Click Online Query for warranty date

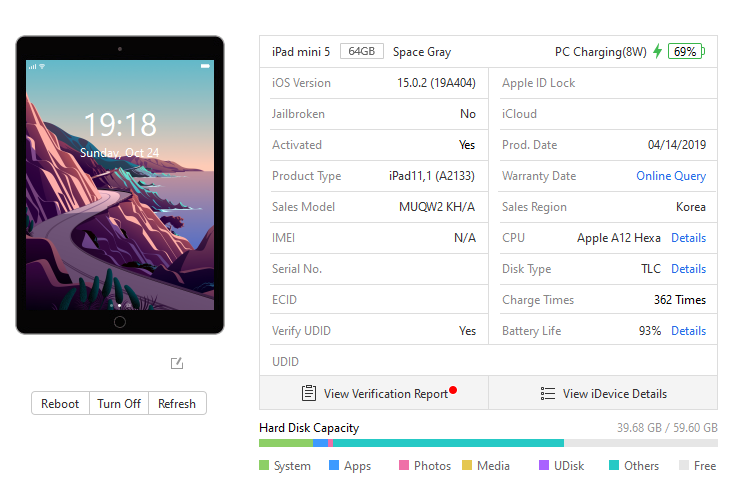coord(671,176)
